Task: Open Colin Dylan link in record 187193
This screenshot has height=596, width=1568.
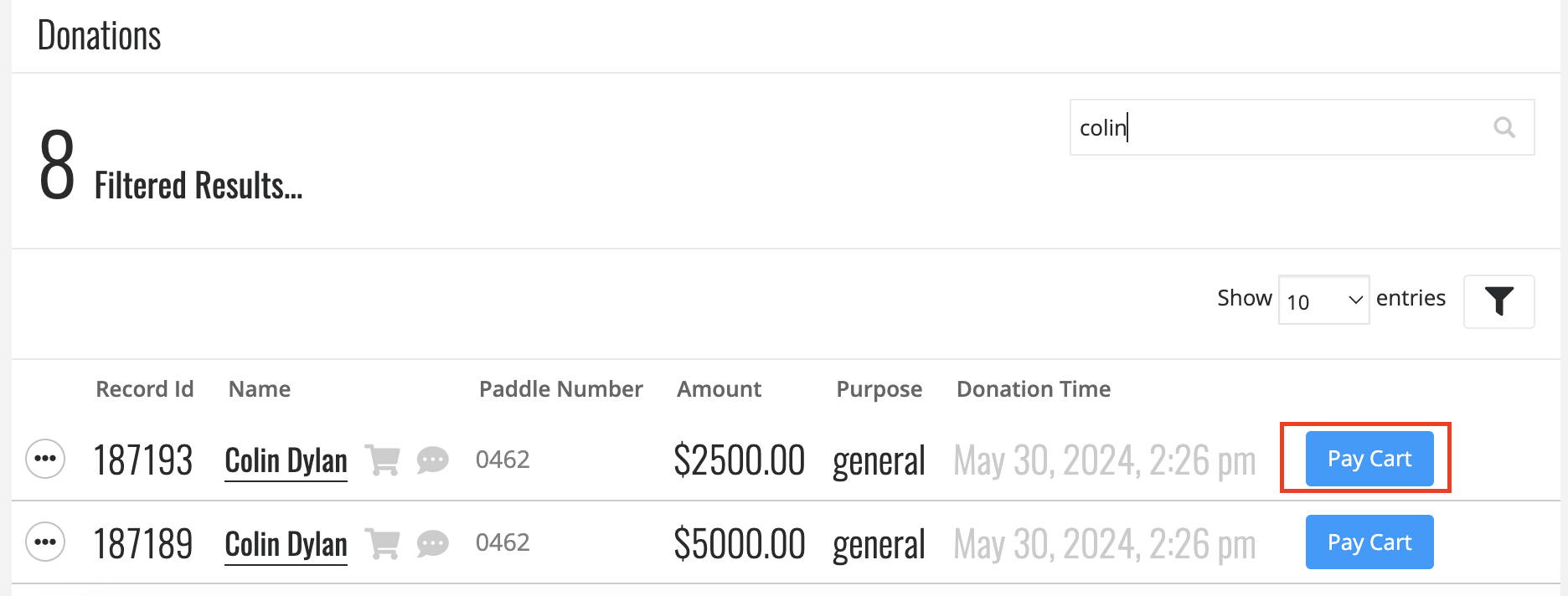Action: (x=286, y=460)
